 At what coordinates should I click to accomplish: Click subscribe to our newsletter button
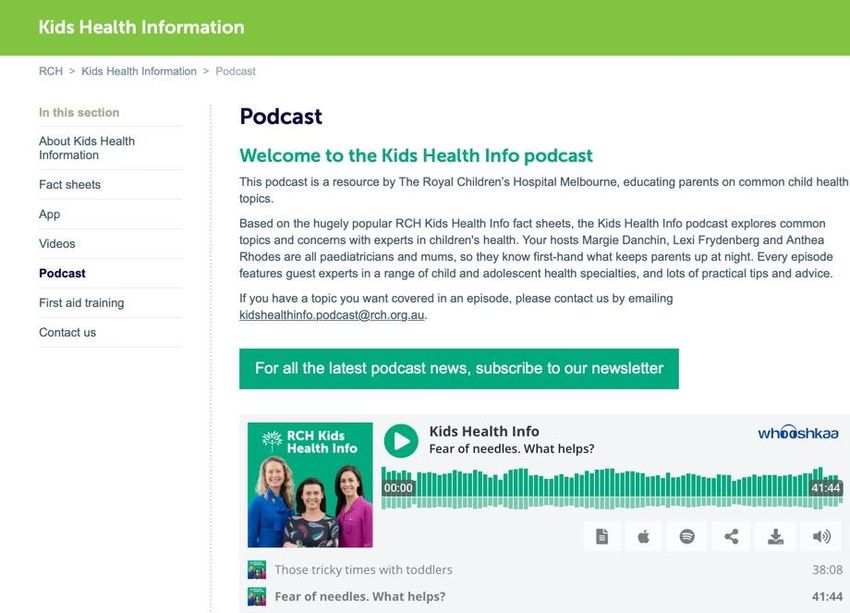point(459,369)
